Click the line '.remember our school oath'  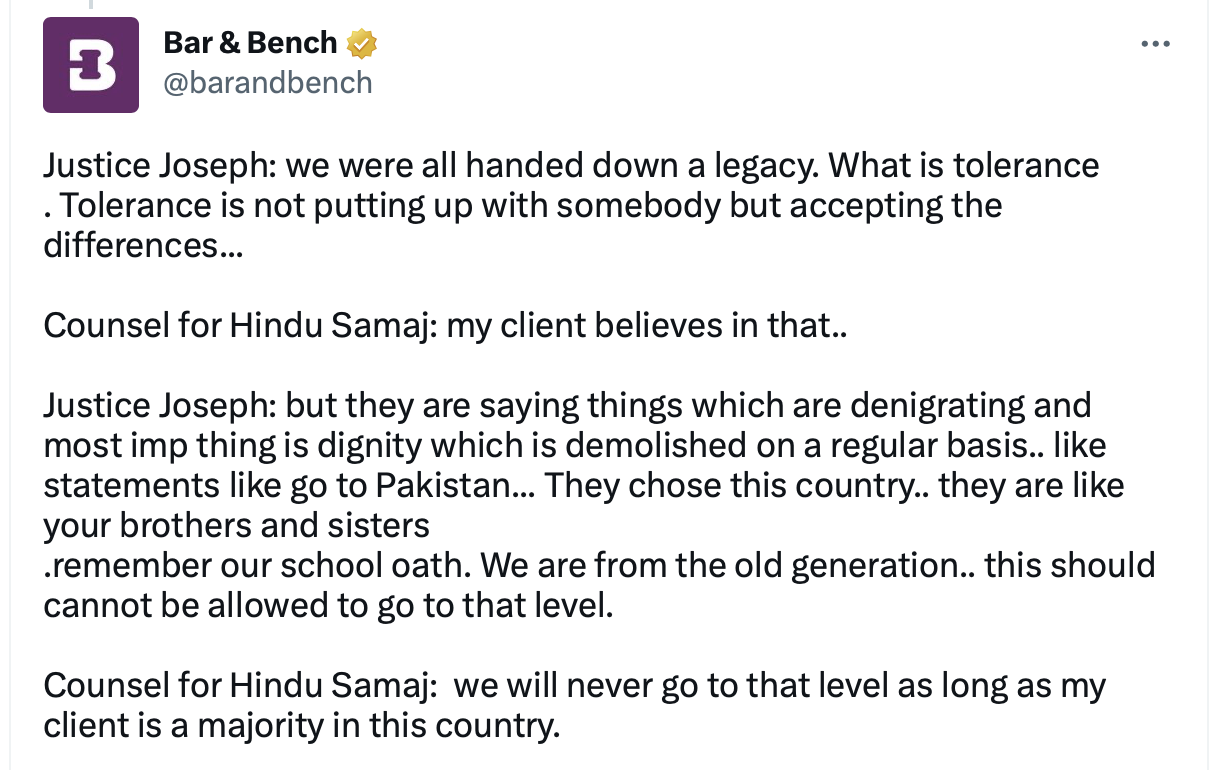click(x=599, y=565)
